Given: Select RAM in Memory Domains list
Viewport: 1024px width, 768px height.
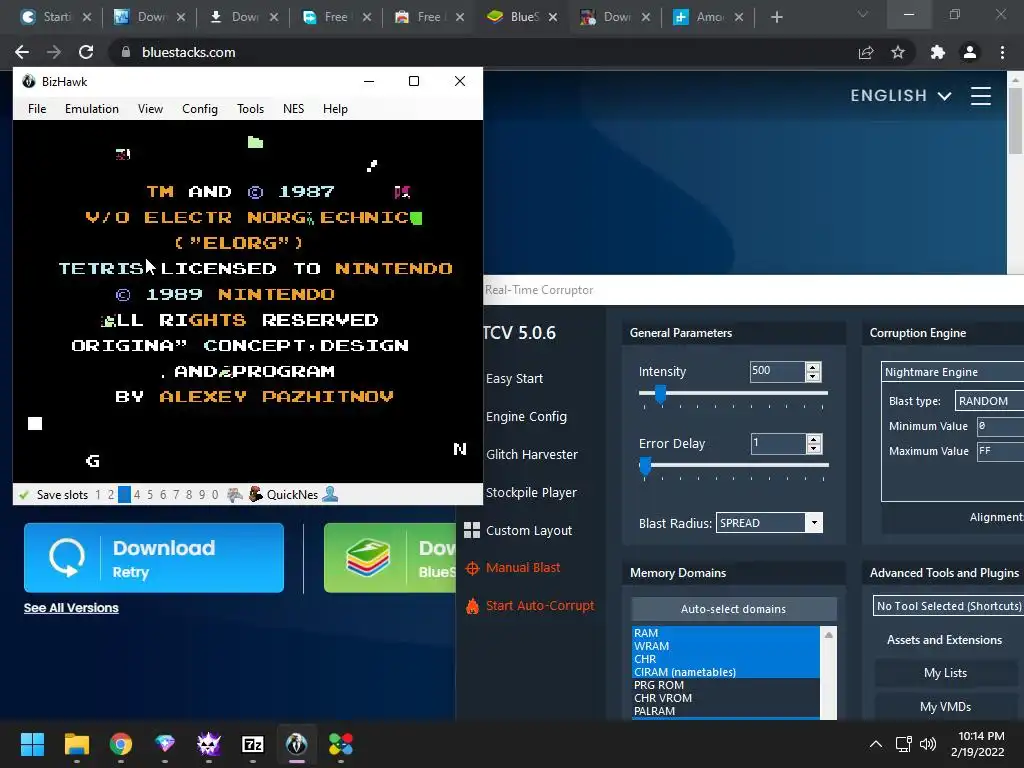Looking at the screenshot, I should coord(726,633).
